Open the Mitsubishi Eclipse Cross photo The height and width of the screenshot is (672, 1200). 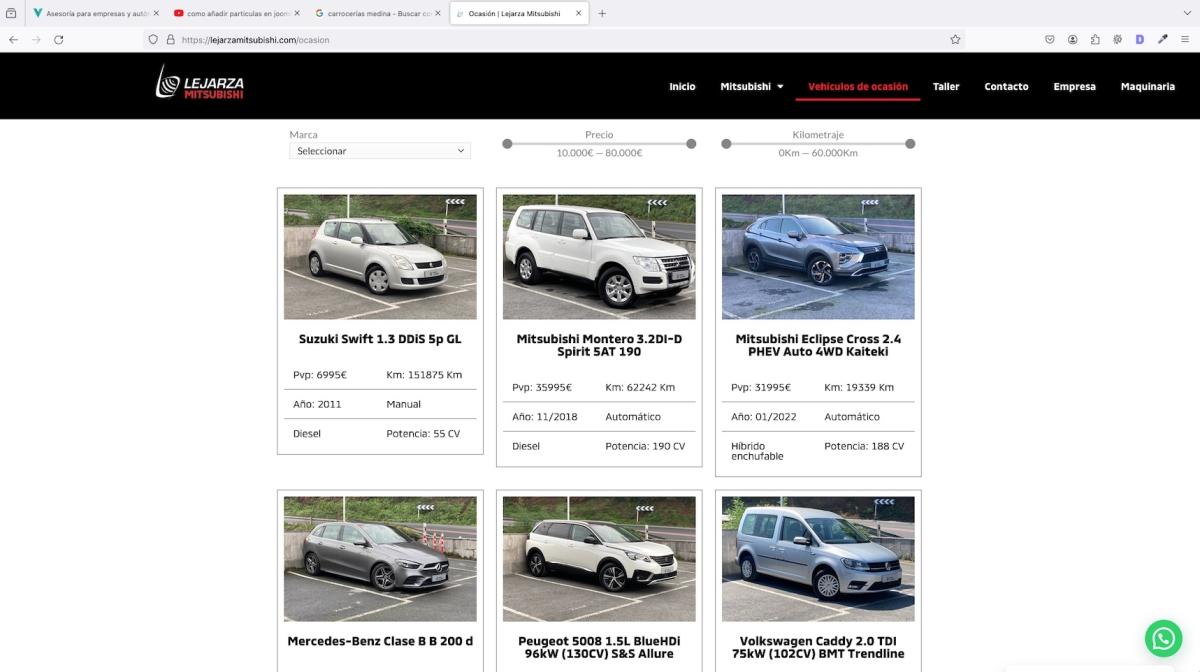(x=818, y=257)
